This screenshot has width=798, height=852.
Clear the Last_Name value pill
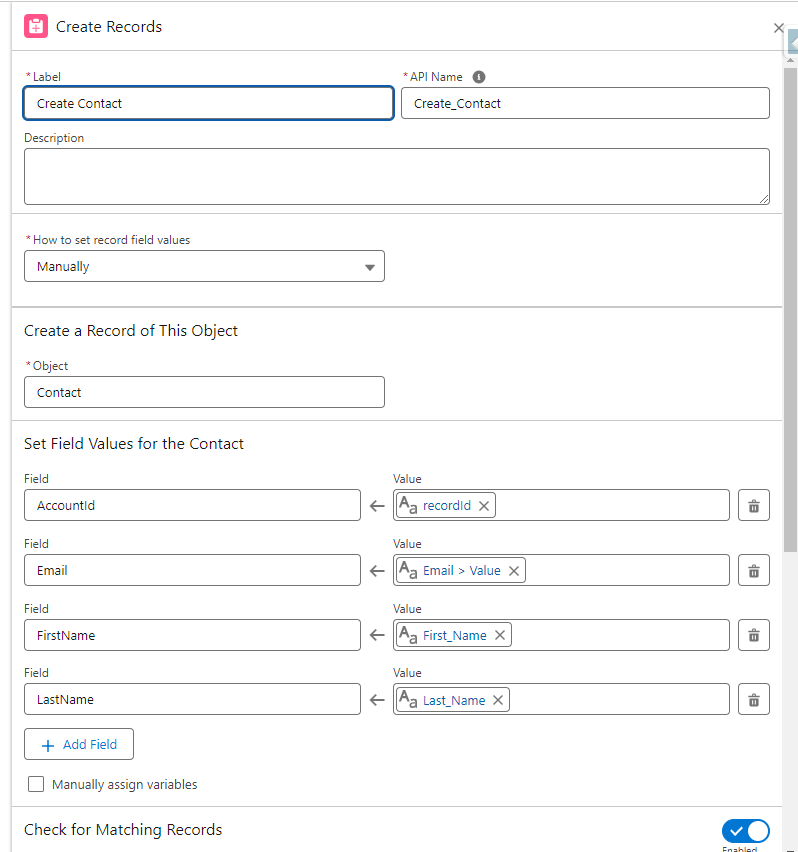(x=498, y=700)
